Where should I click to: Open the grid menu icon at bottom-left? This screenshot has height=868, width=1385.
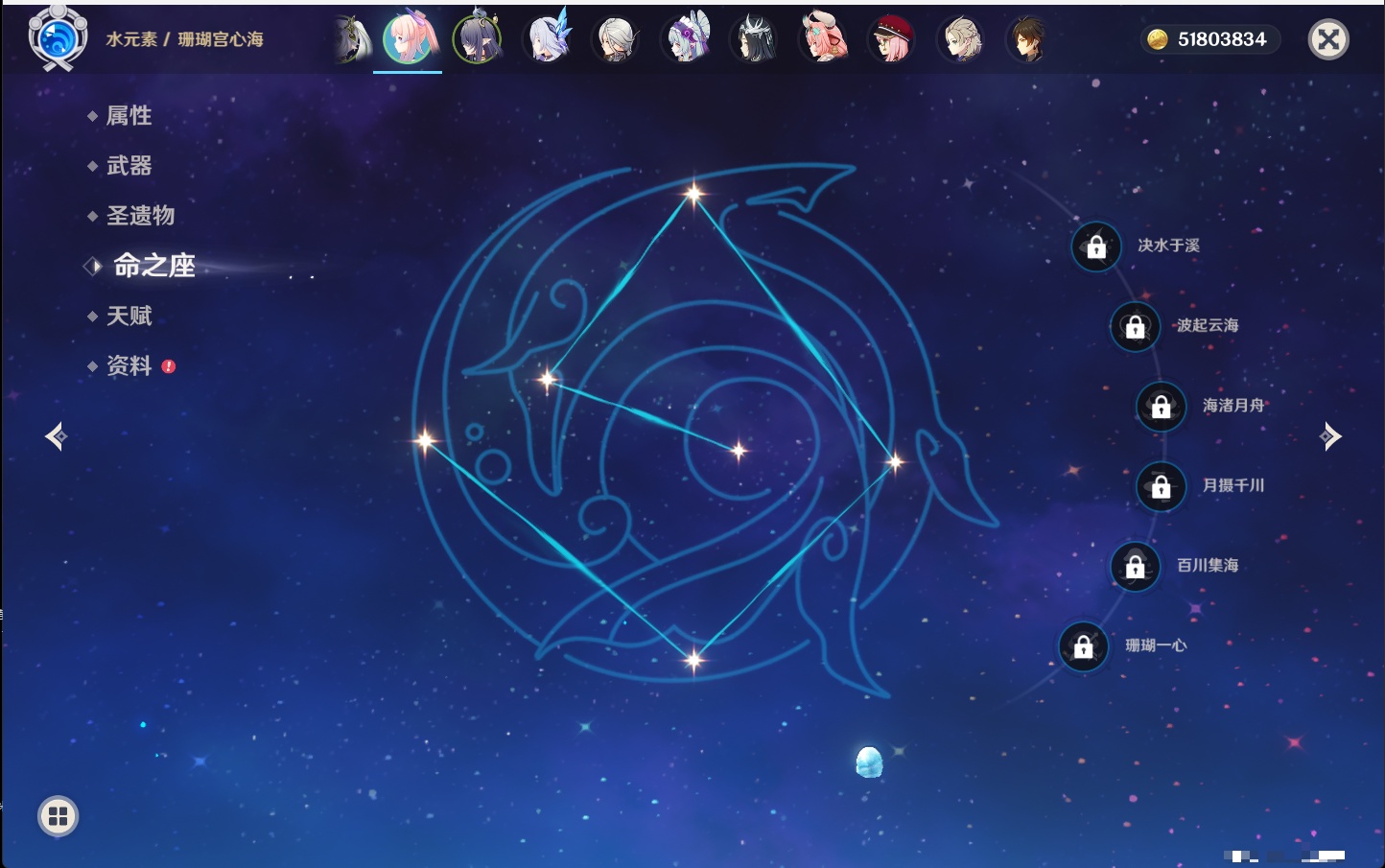click(58, 816)
